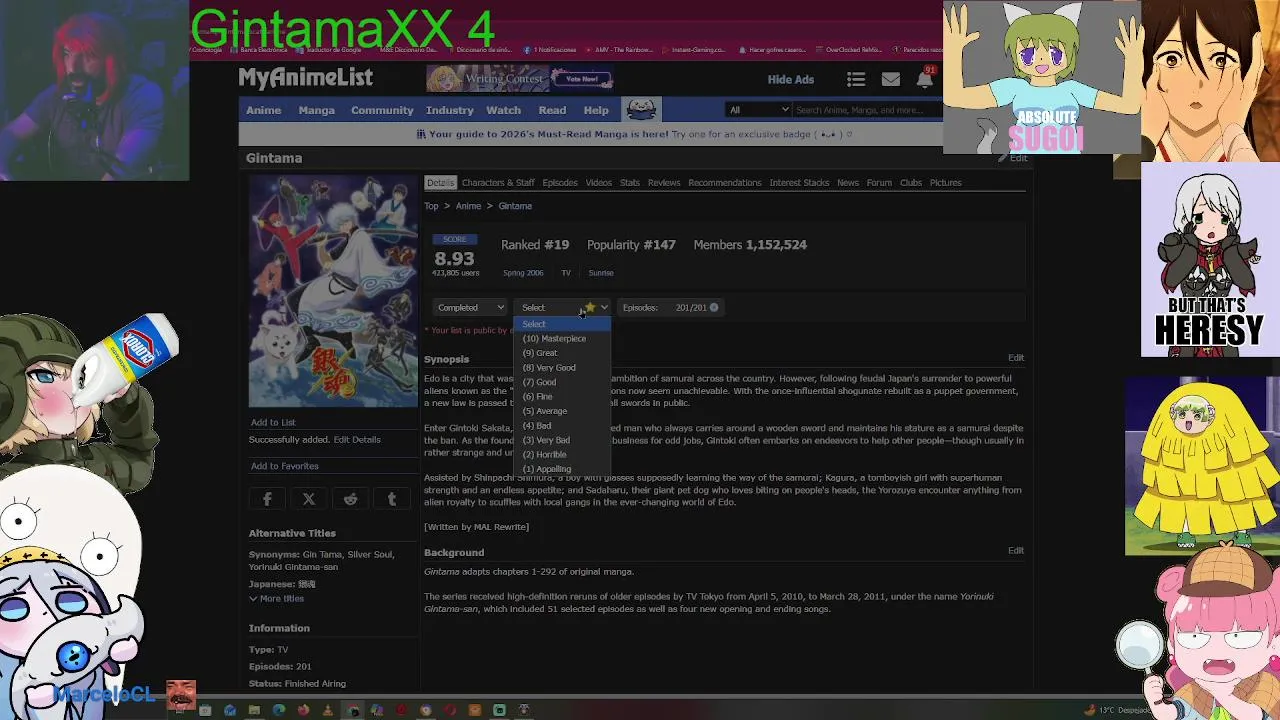This screenshot has height=720, width=1280.
Task: Click the plus icon beside Episodes 201/201
Action: click(714, 307)
